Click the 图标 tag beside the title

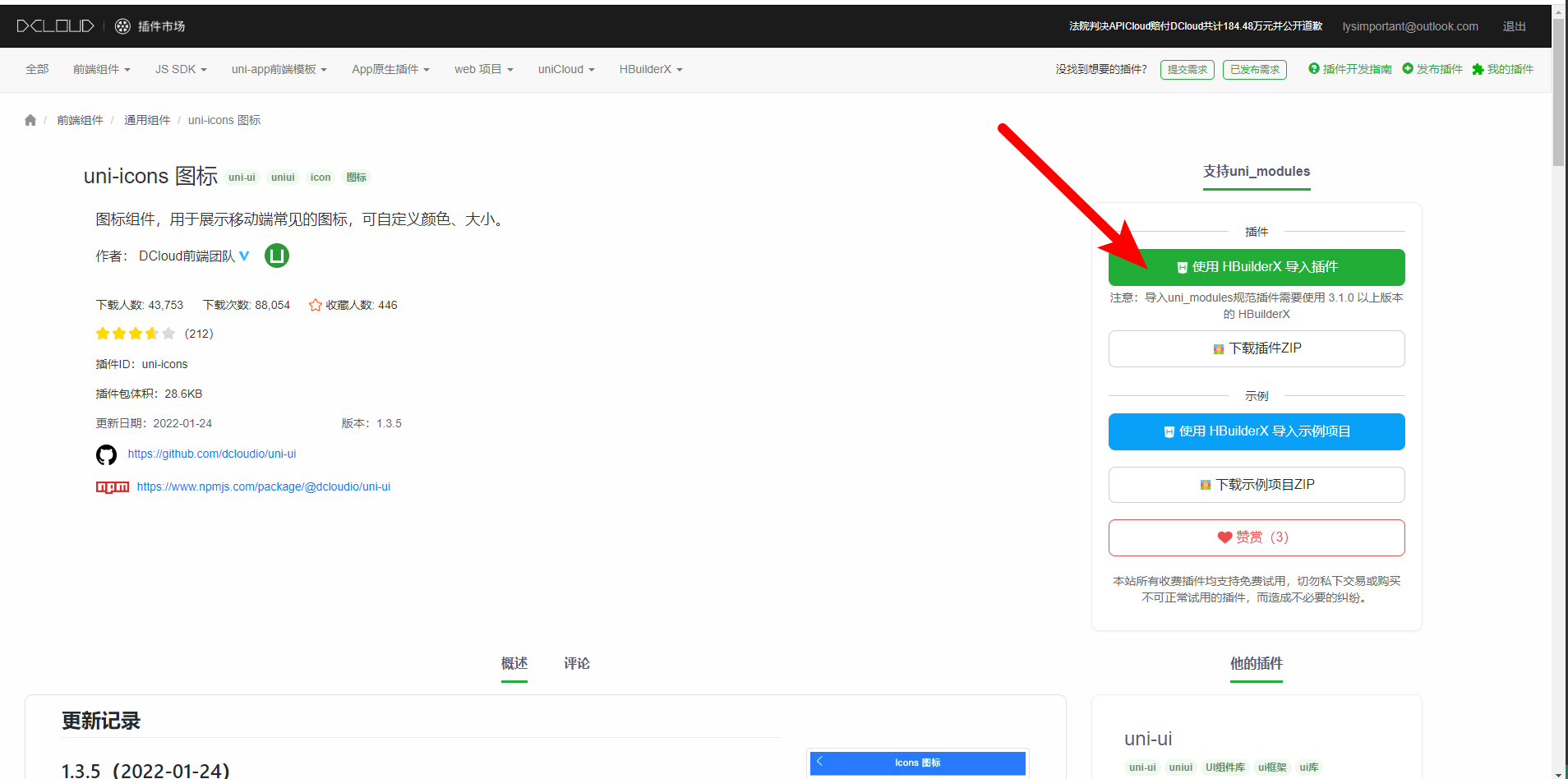357,177
